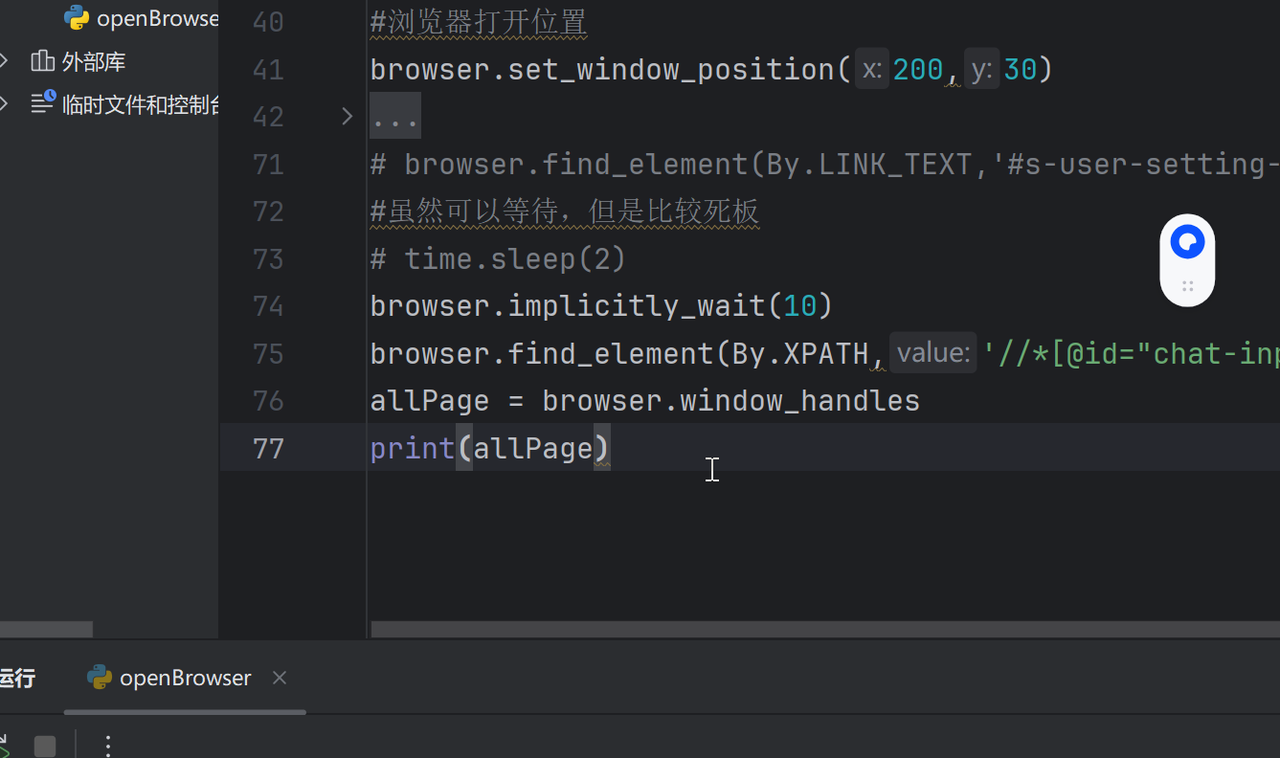Click the collapsed '...' code placeholder
This screenshot has height=758, width=1280.
tap(395, 117)
